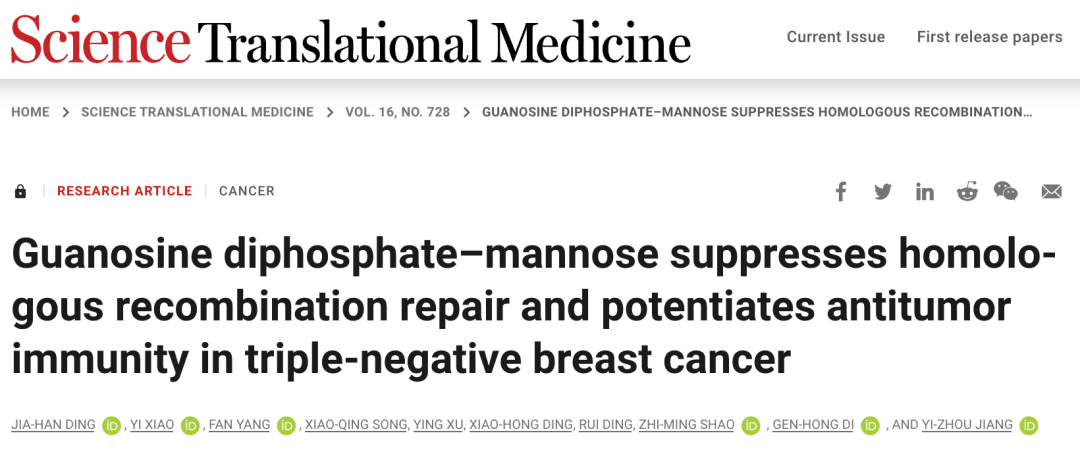The height and width of the screenshot is (450, 1080).
Task: Share article on Facebook
Action: pos(840,191)
